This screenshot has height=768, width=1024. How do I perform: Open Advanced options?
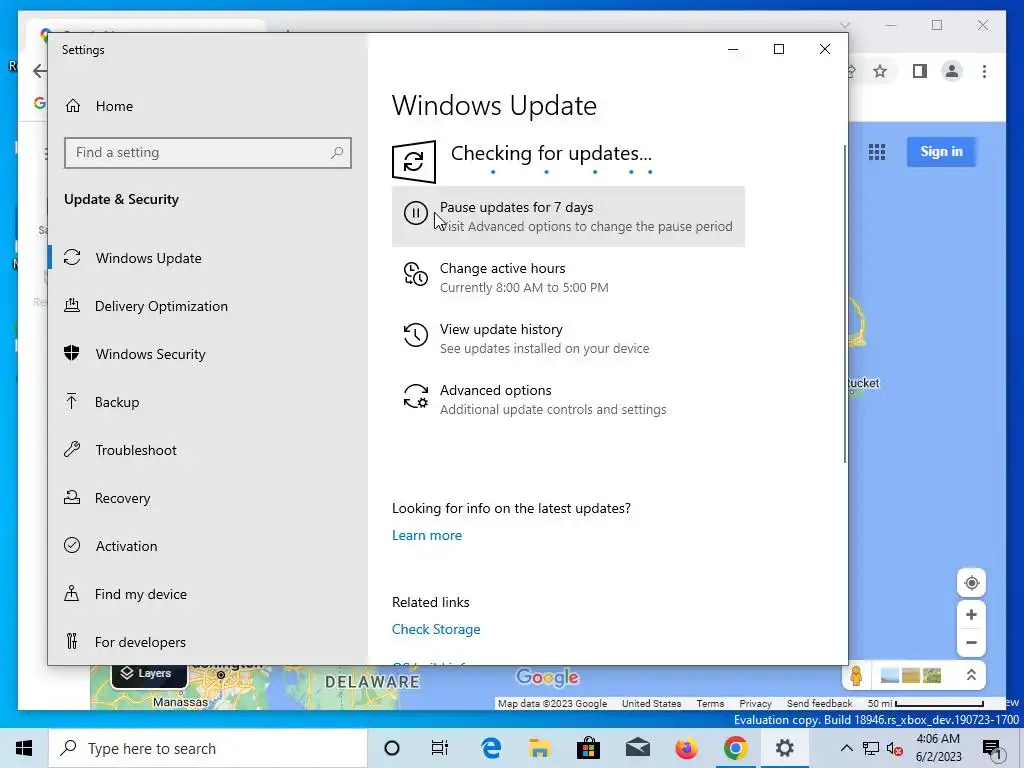568,399
